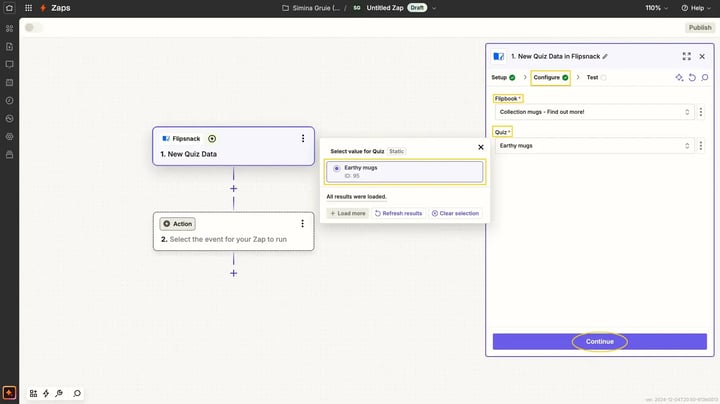Image resolution: width=720 pixels, height=404 pixels.
Task: Click the Publish button
Action: coord(700,28)
